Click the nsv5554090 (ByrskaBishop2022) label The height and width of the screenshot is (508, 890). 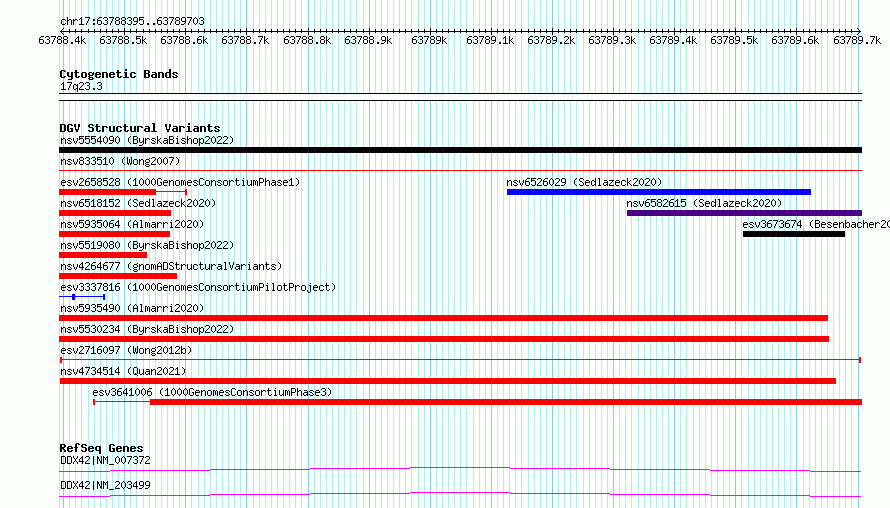[x=147, y=140]
